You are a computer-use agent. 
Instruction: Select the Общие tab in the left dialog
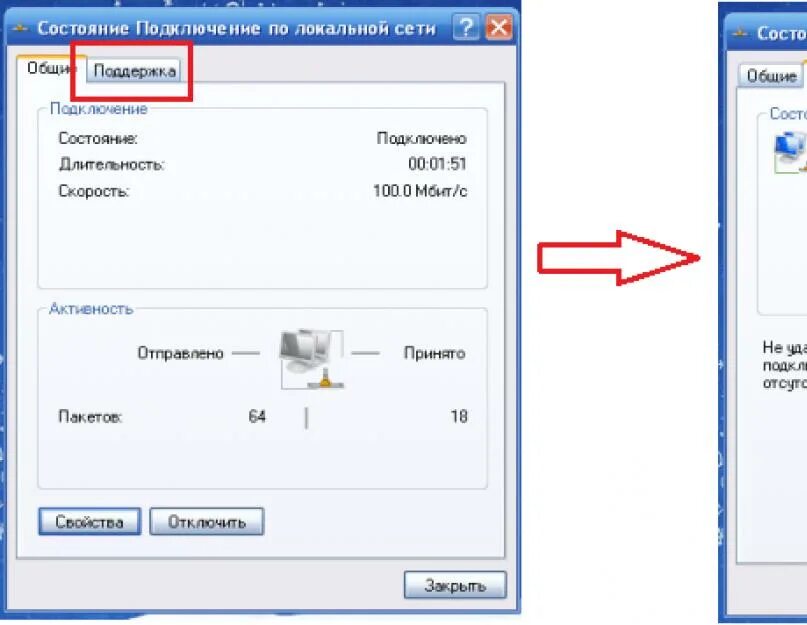pos(50,68)
